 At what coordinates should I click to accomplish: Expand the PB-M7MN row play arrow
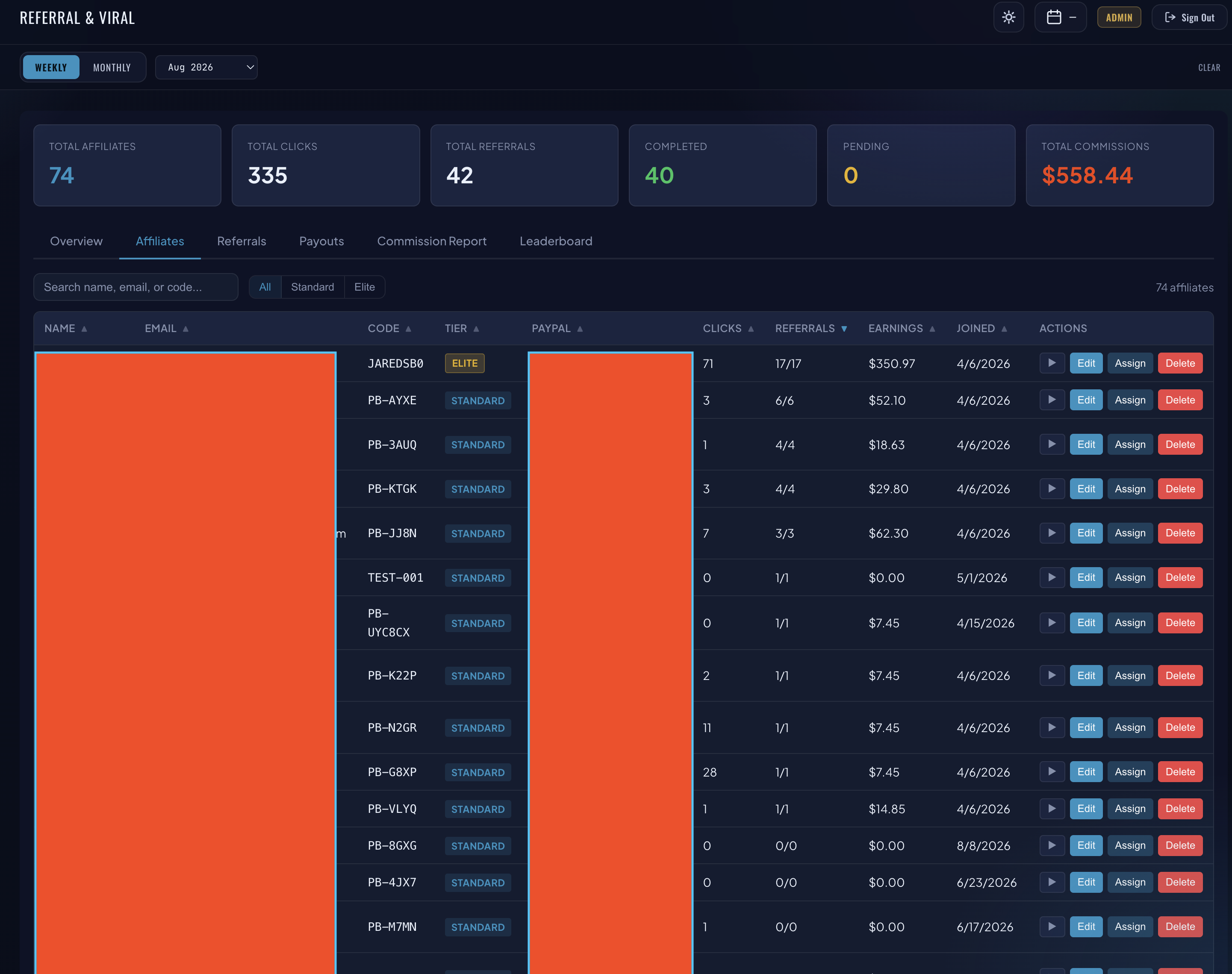click(1052, 927)
